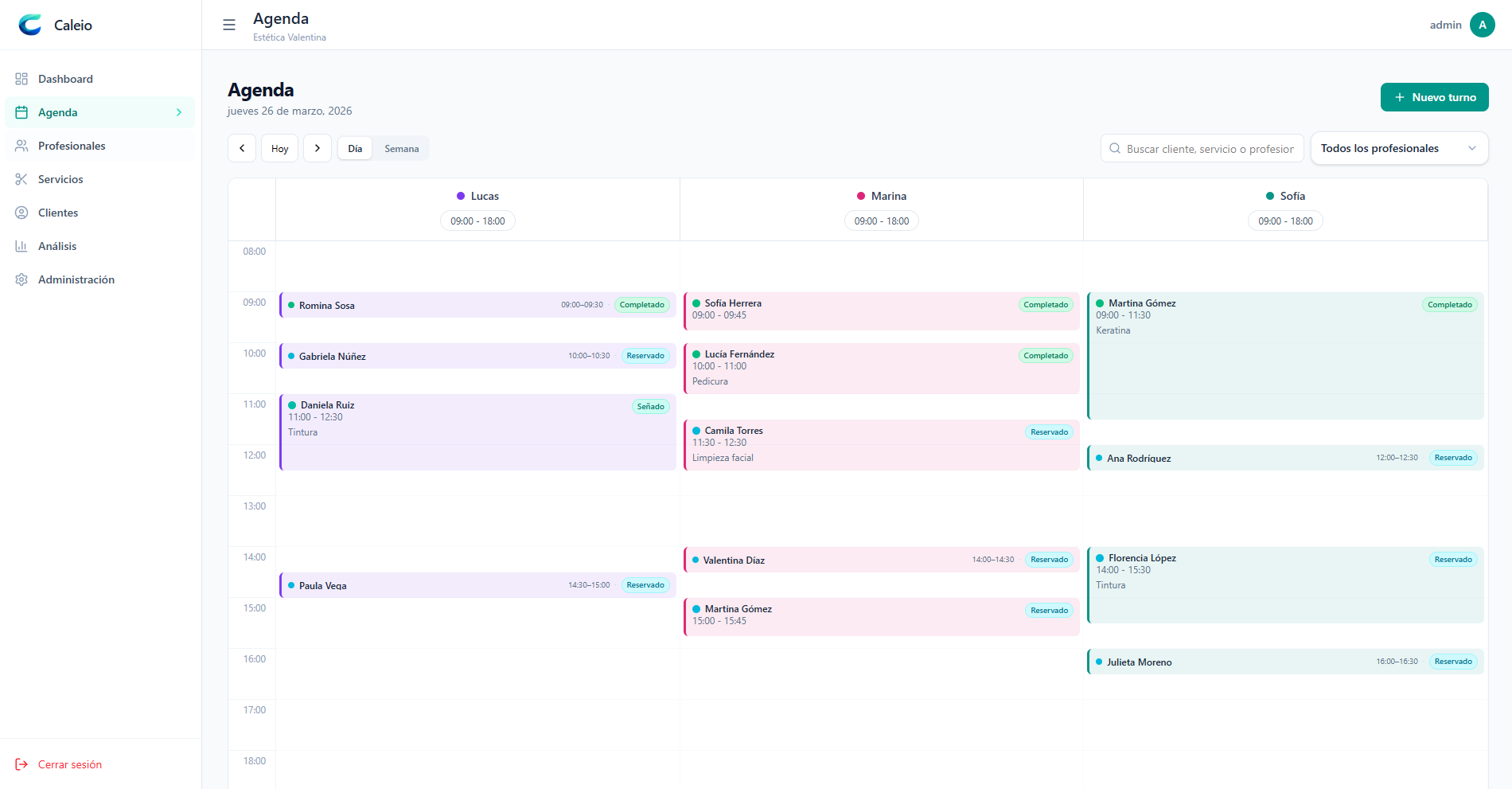The width and height of the screenshot is (1512, 789).
Task: Open Daniela Ruiz Tintura appointment
Action: [477, 432]
